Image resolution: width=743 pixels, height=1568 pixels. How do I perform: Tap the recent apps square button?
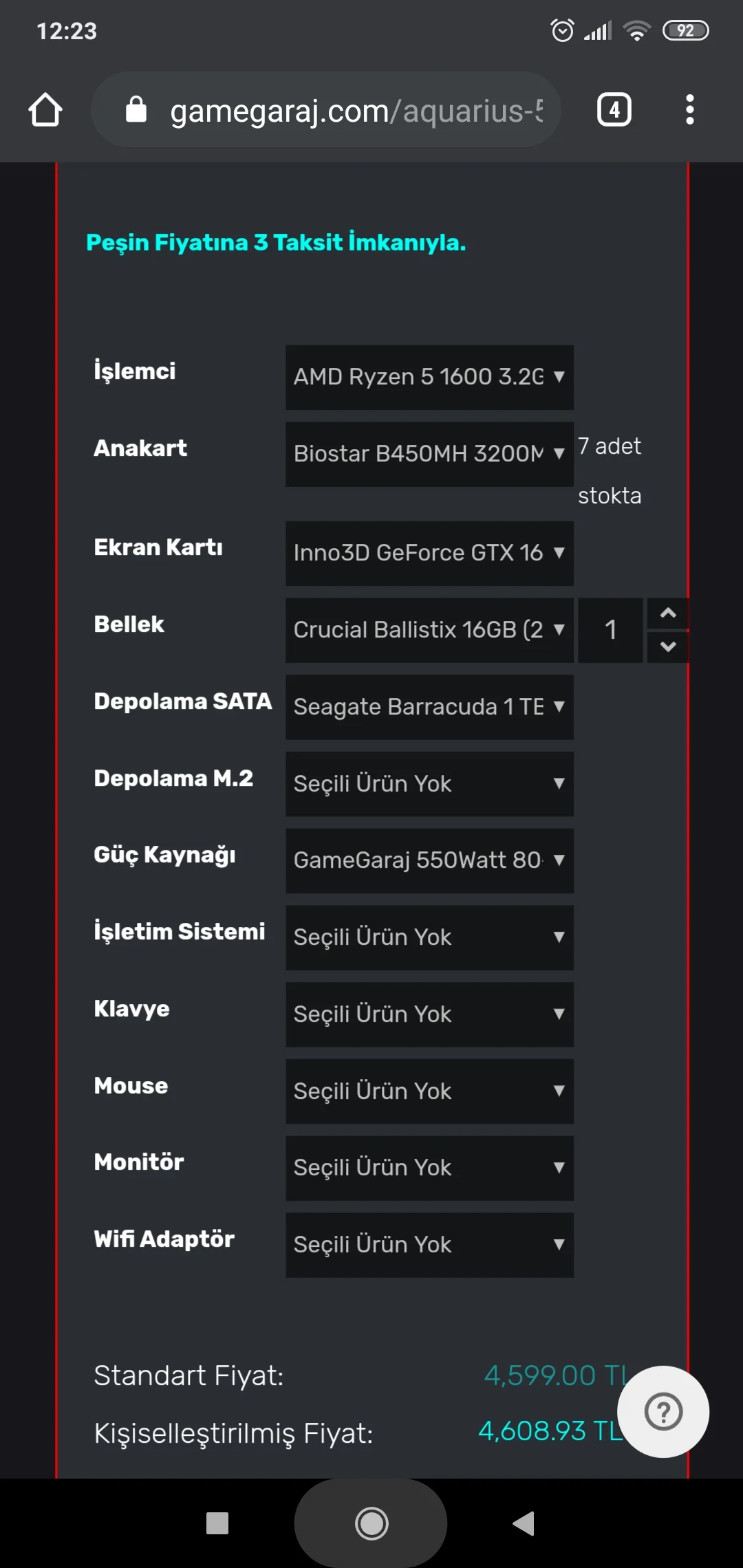point(217,1523)
